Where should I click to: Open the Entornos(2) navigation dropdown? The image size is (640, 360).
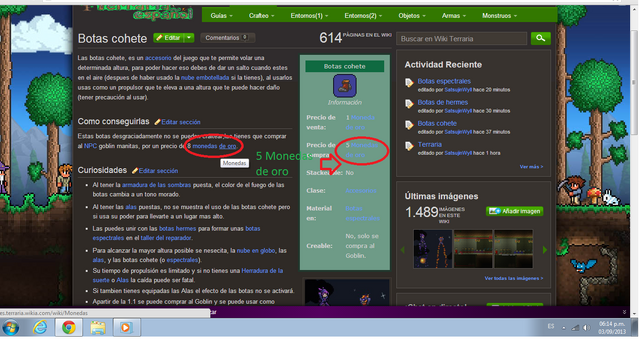click(x=363, y=16)
